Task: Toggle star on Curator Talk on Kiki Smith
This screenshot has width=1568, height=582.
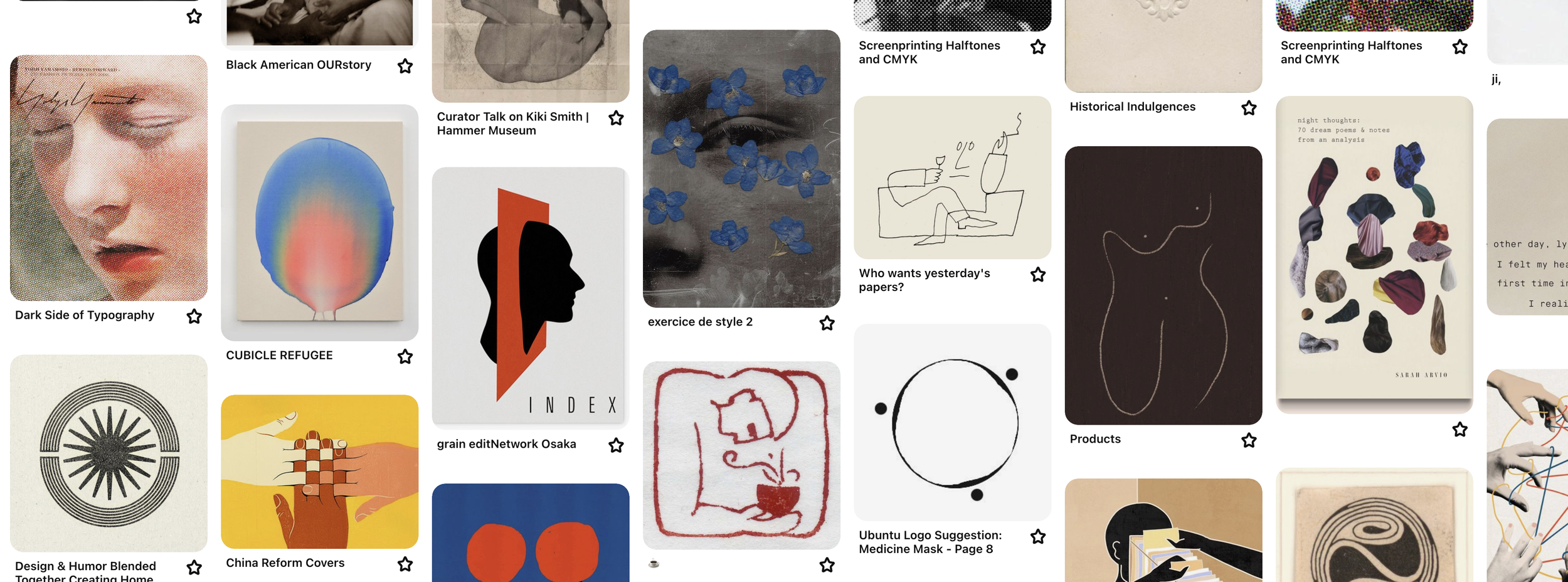Action: (616, 118)
